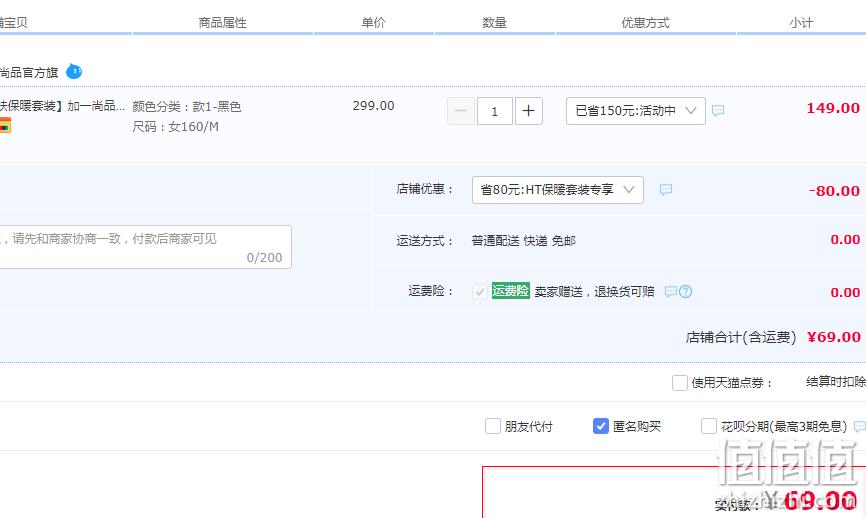Viewport: 866px width, 518px height.
Task: Click comment icon beside store coupon dropdown
Action: point(666,190)
